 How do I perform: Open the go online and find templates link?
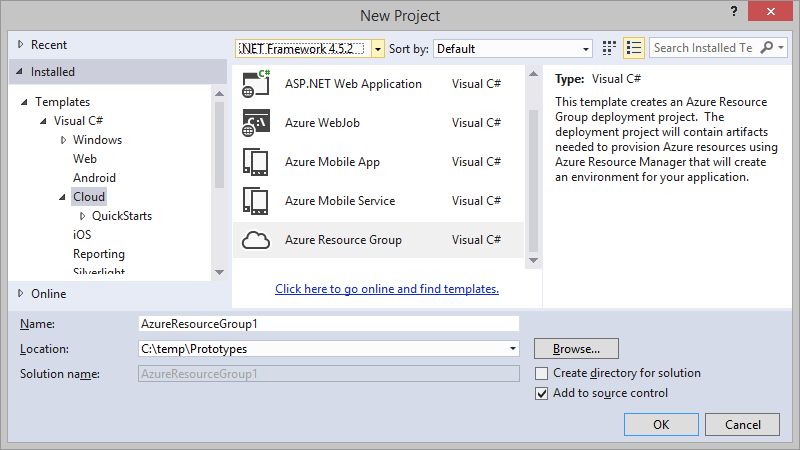click(x=387, y=289)
